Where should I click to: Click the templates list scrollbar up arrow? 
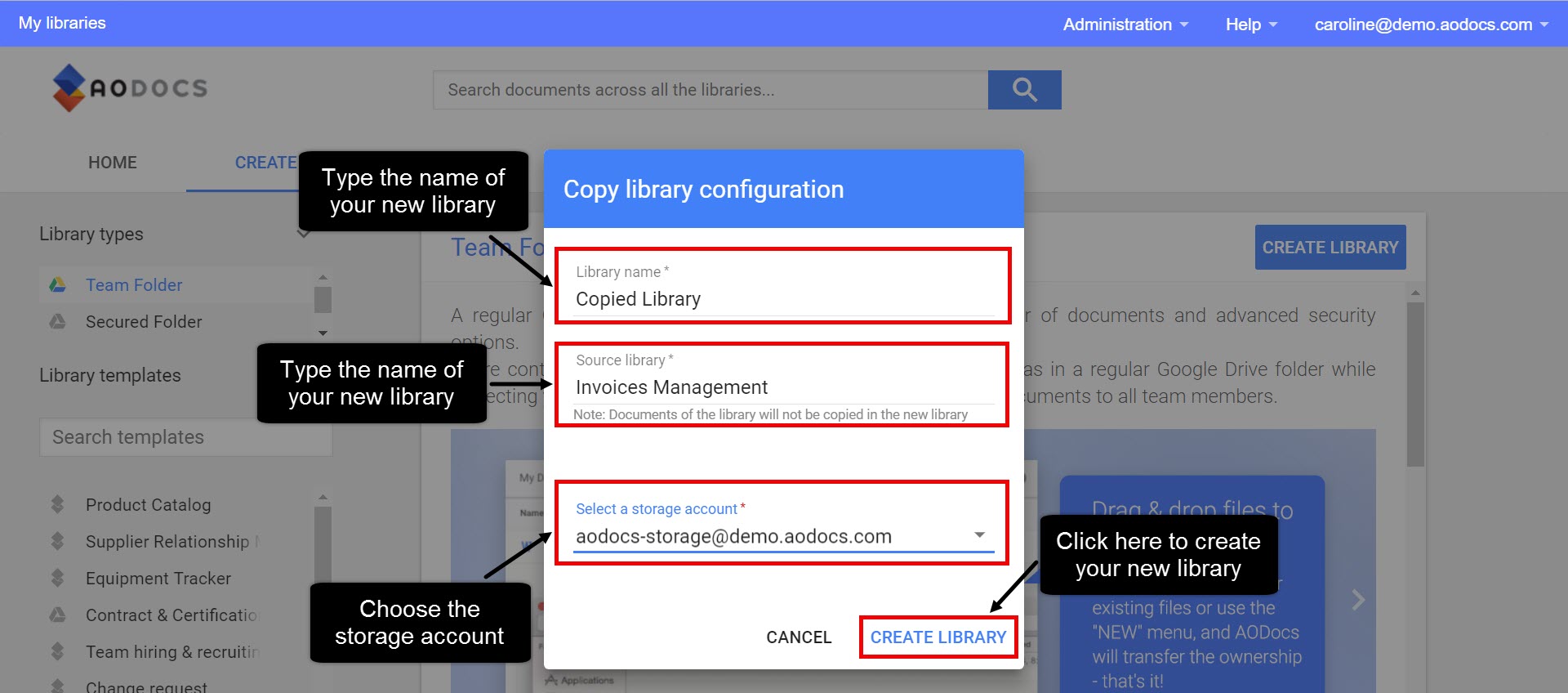(323, 497)
